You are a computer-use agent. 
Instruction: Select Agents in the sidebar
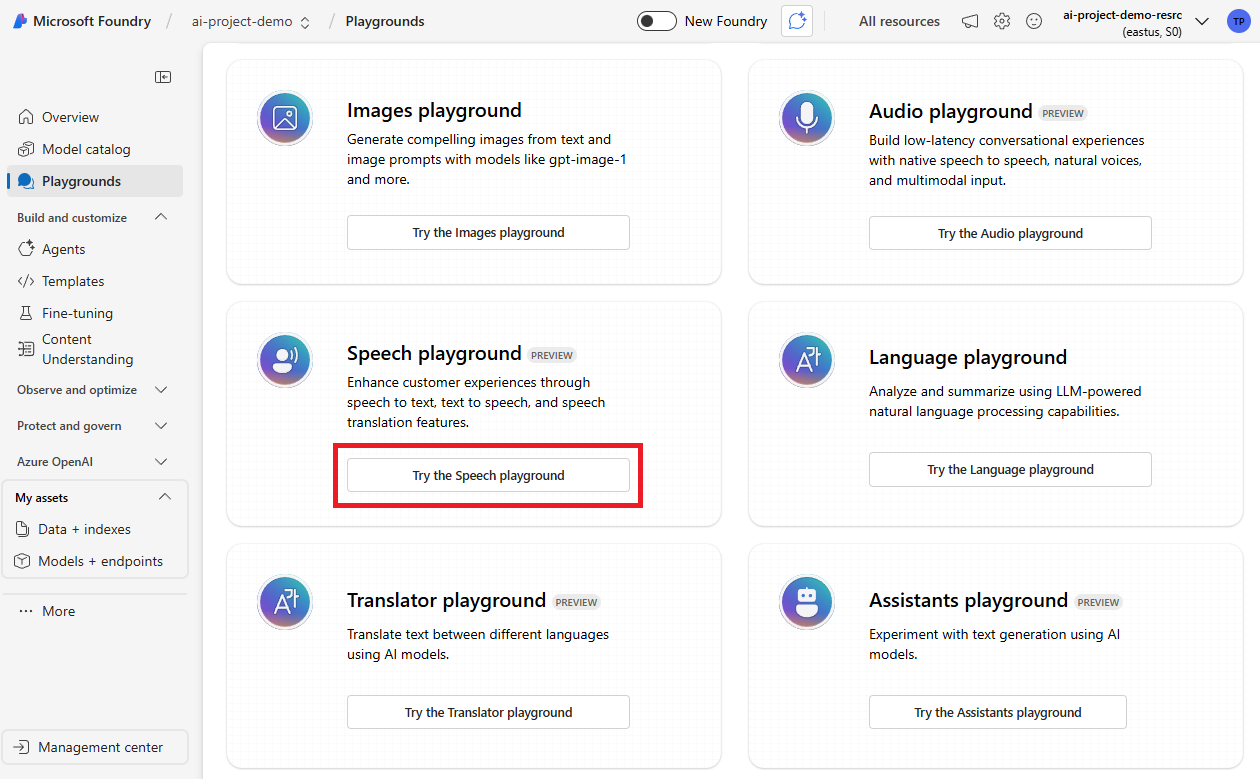tap(95, 249)
